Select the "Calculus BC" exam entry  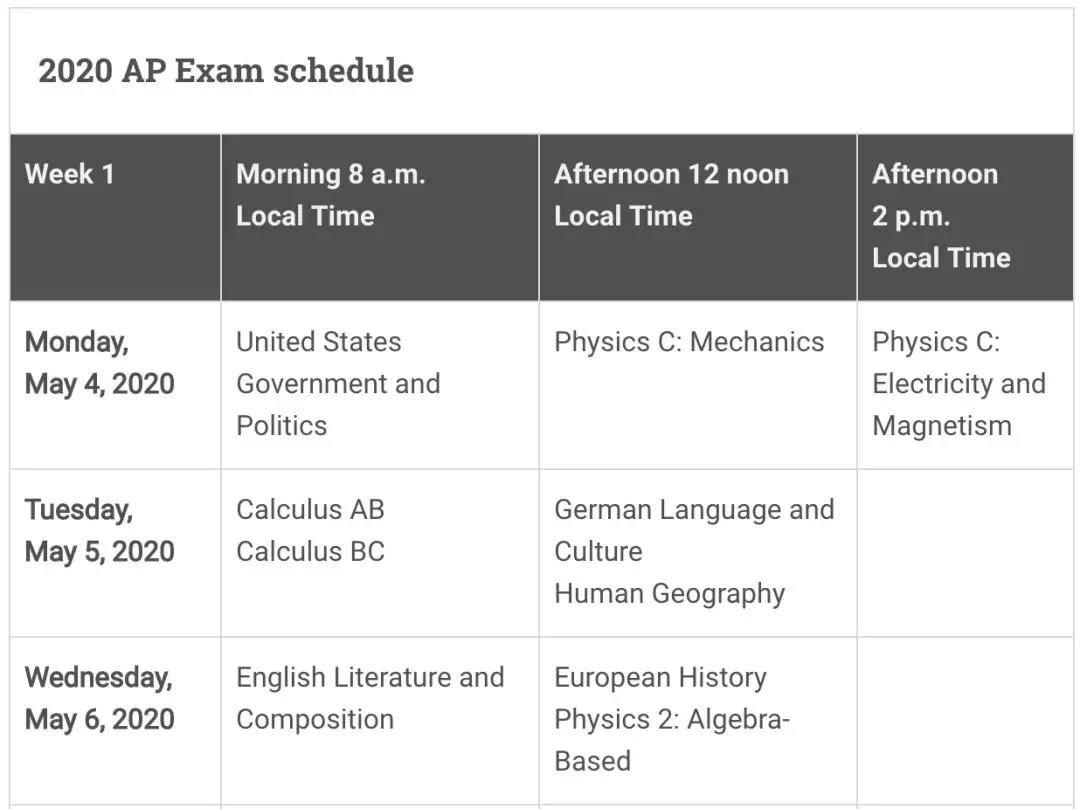[x=310, y=552]
